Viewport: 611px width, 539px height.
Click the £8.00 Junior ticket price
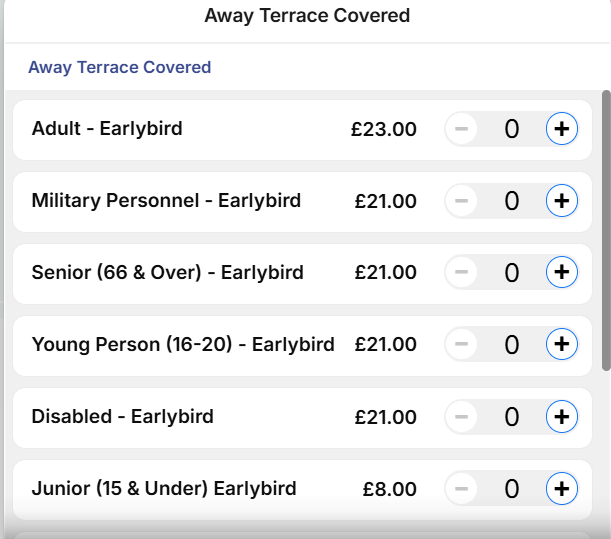coord(389,489)
